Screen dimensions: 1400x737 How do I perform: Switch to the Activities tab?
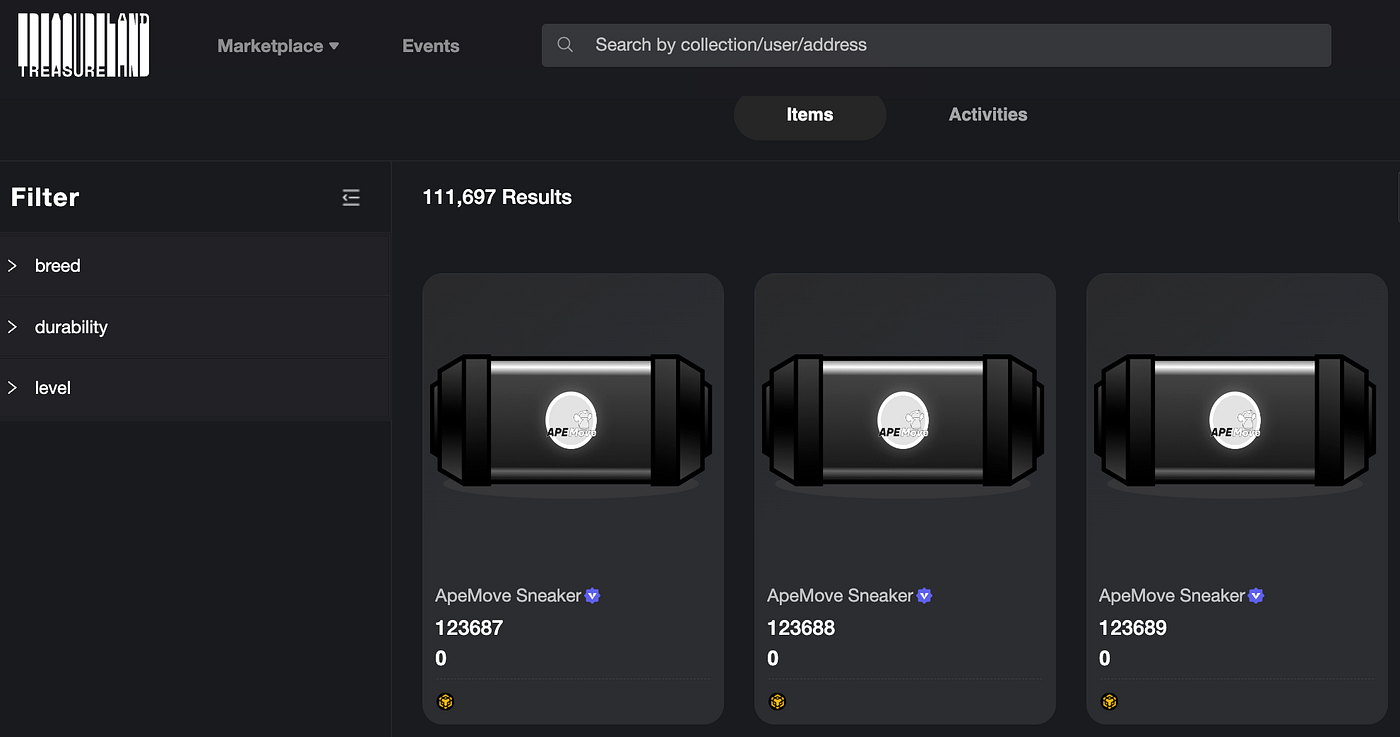988,115
